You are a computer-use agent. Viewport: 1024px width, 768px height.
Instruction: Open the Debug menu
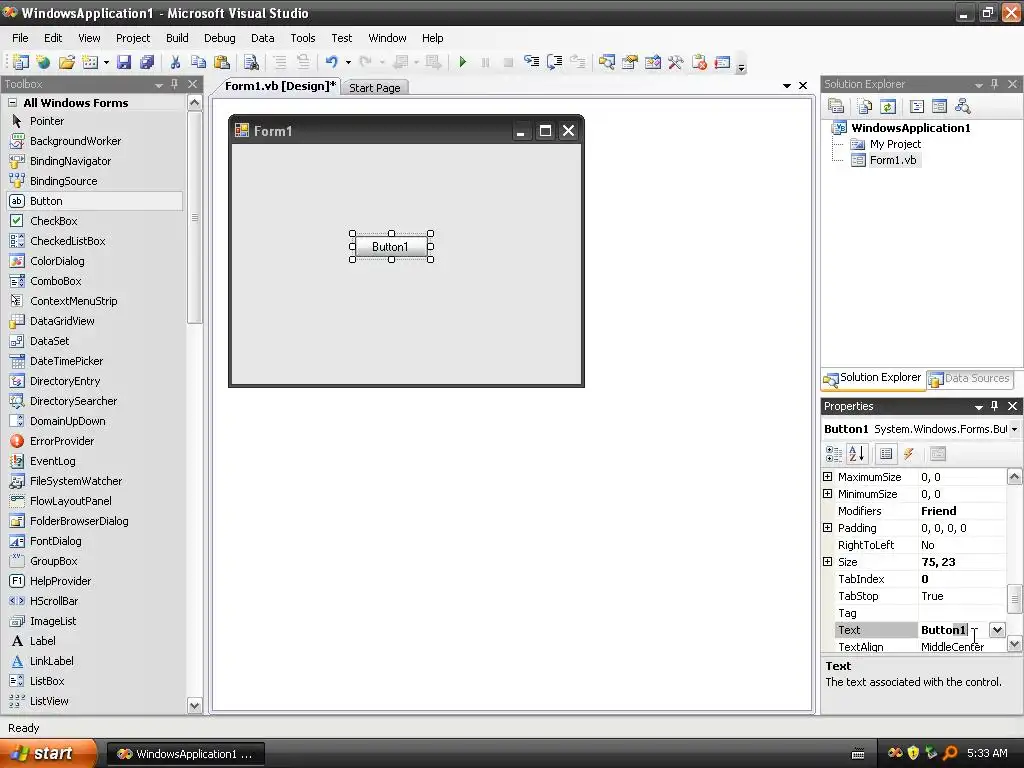pyautogui.click(x=219, y=38)
